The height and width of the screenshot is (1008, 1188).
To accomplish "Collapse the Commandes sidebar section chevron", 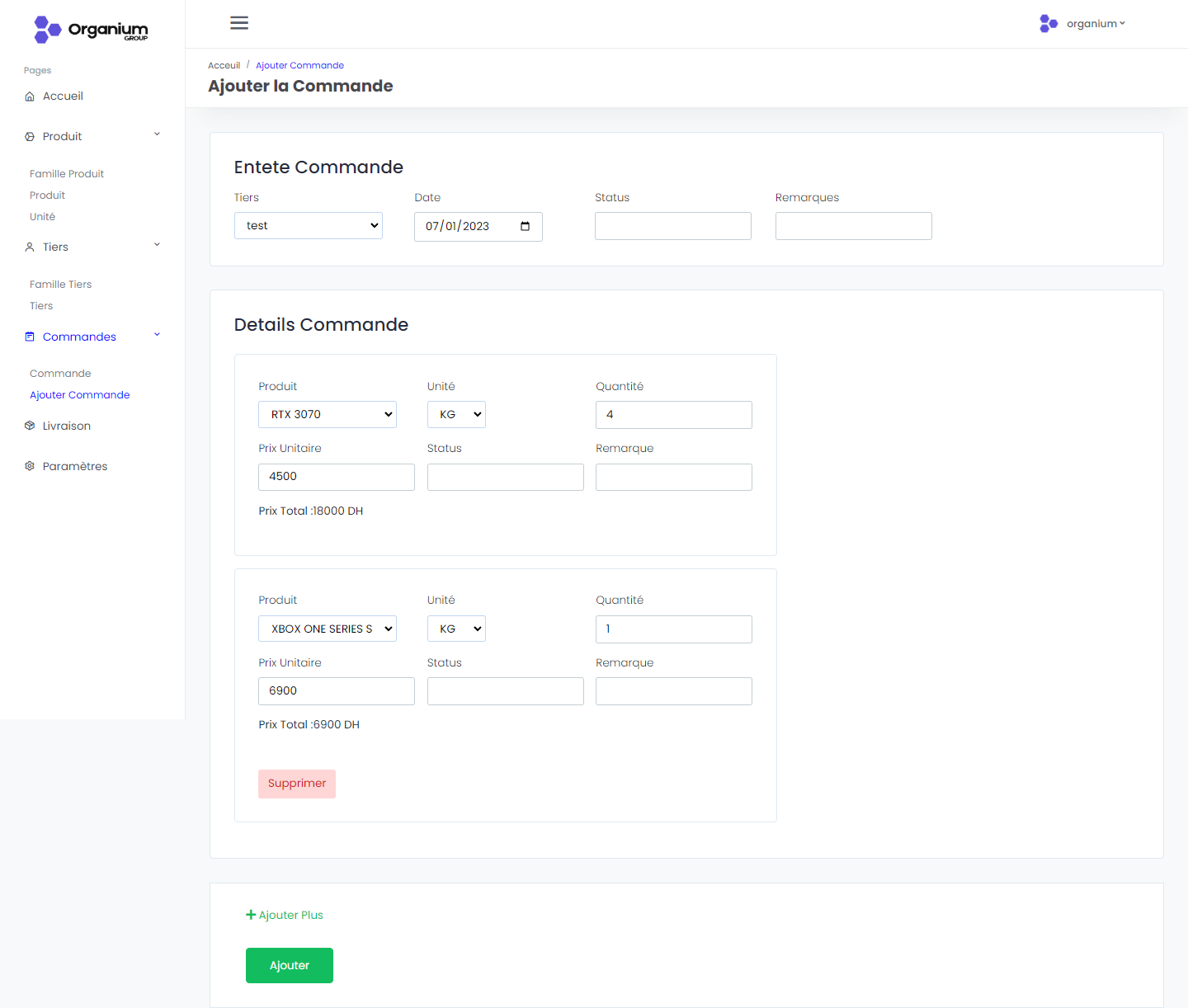I will [157, 335].
